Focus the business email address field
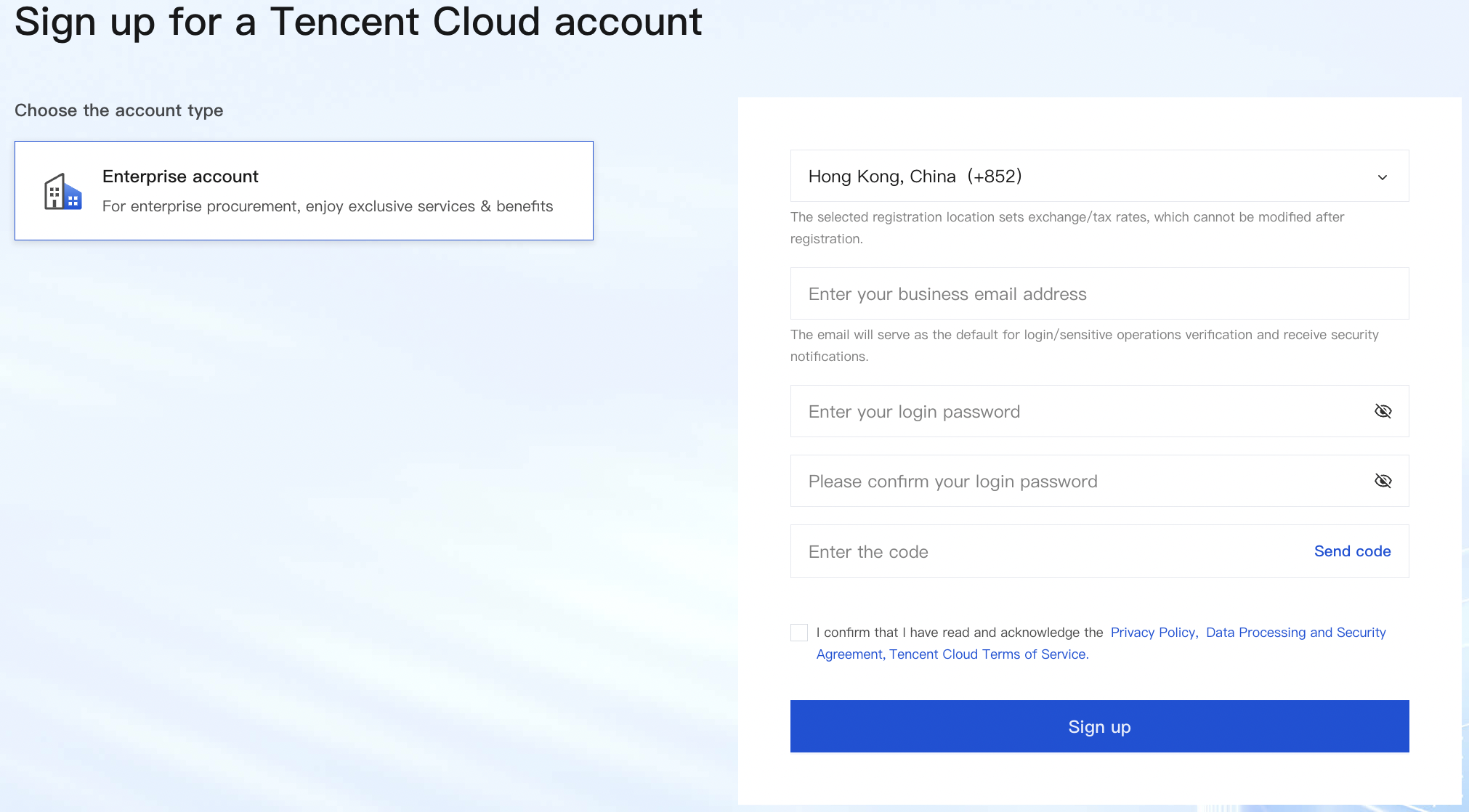 coord(1098,293)
